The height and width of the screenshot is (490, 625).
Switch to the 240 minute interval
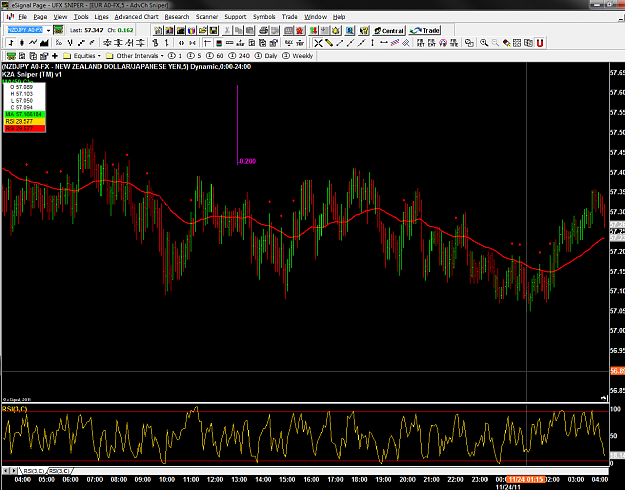pos(240,56)
